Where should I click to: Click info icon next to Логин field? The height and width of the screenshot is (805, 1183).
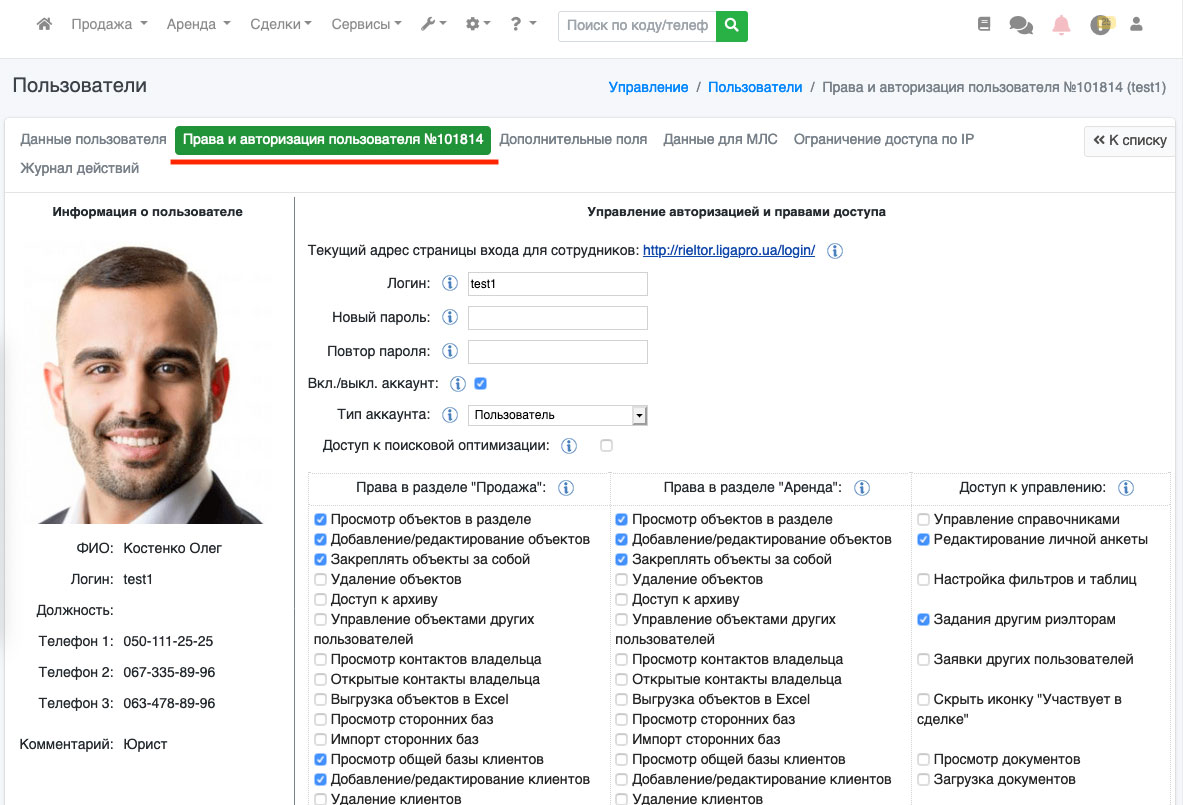pos(450,284)
